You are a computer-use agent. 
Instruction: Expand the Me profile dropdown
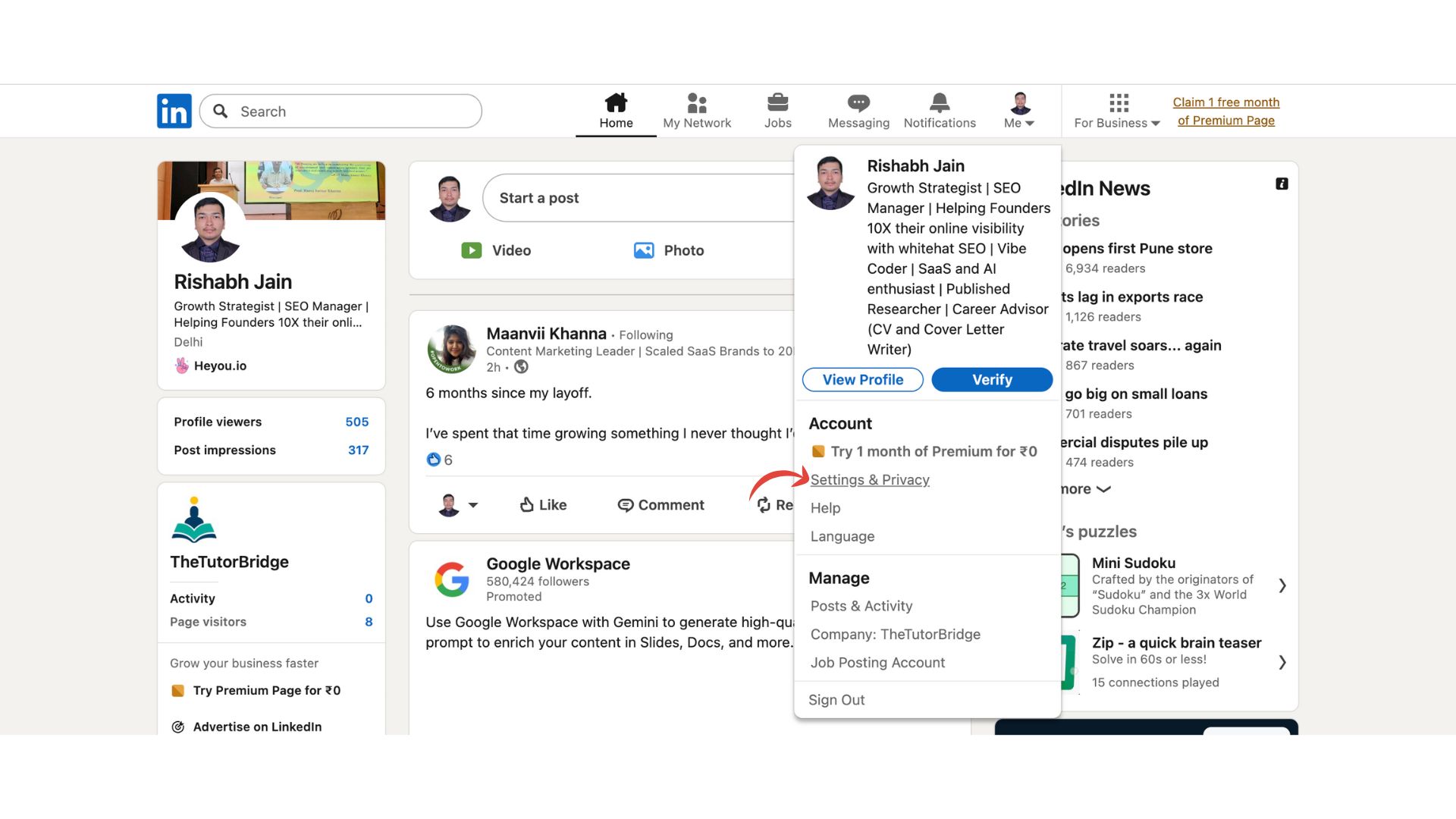(x=1019, y=123)
